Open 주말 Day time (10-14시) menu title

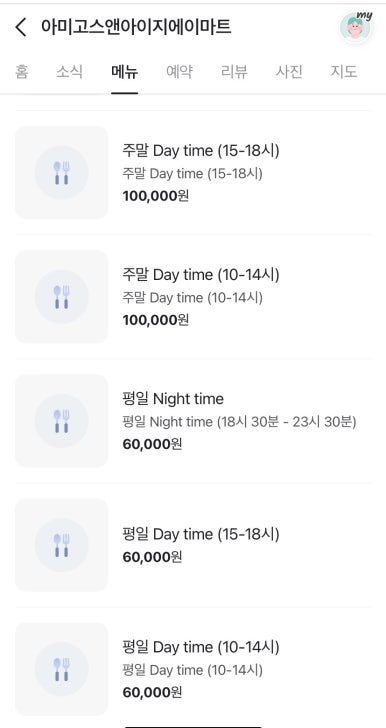(201, 275)
